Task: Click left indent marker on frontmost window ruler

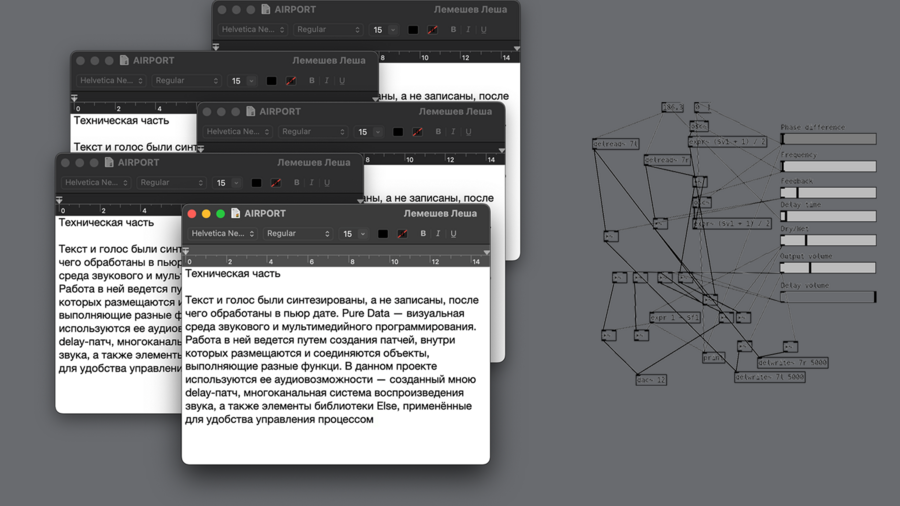Action: tap(185, 251)
